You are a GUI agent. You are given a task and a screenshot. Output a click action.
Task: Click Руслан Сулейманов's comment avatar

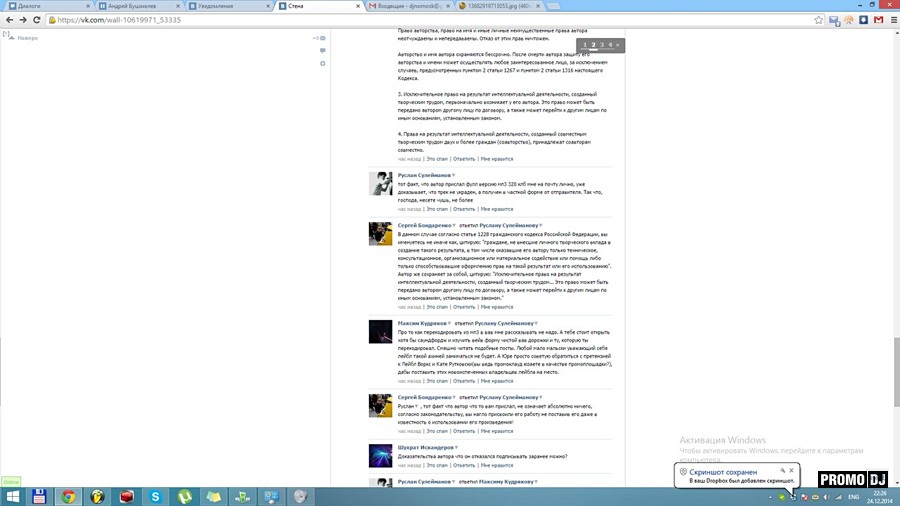380,183
